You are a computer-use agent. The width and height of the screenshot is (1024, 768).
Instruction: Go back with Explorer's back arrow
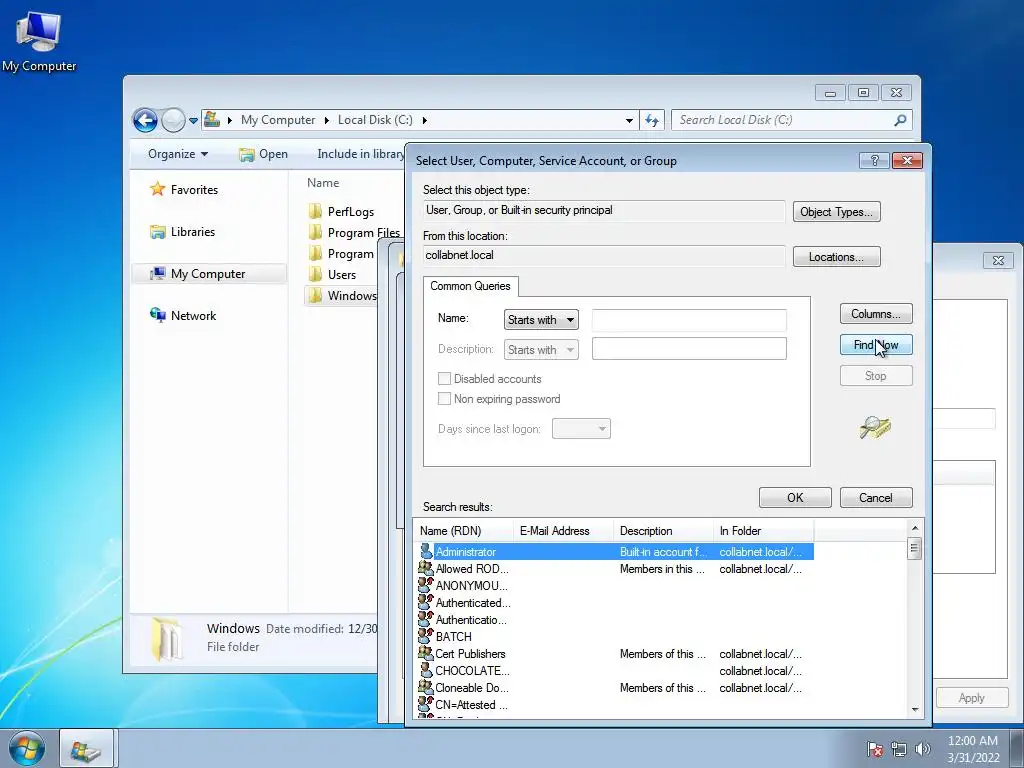tap(145, 120)
